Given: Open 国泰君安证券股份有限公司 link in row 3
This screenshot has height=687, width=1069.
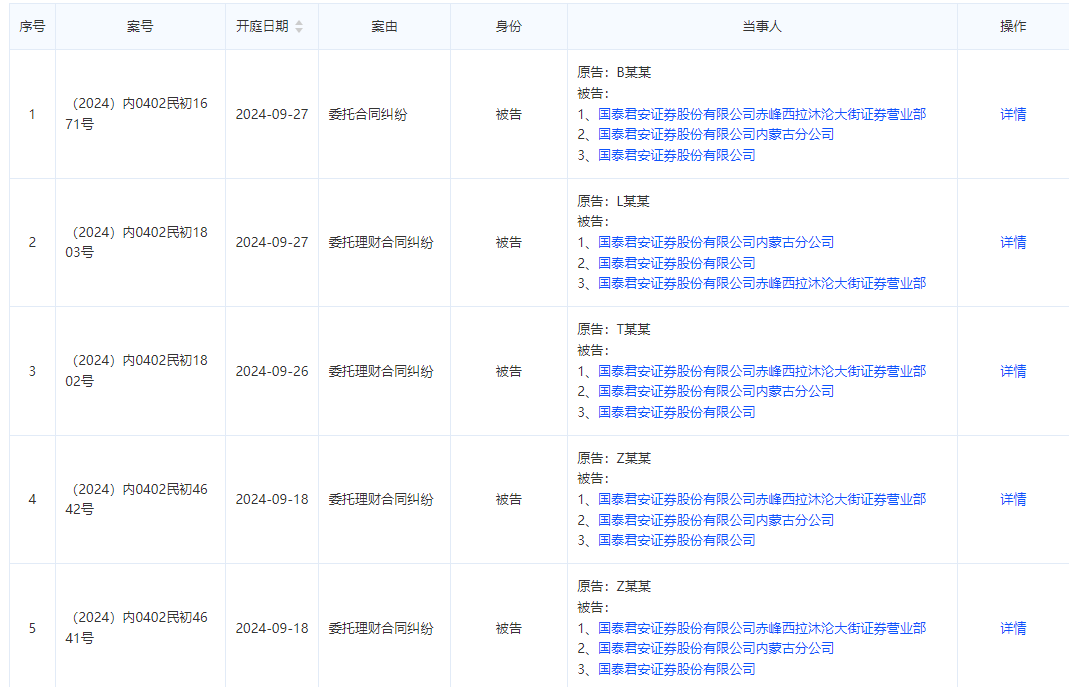Looking at the screenshot, I should [676, 412].
